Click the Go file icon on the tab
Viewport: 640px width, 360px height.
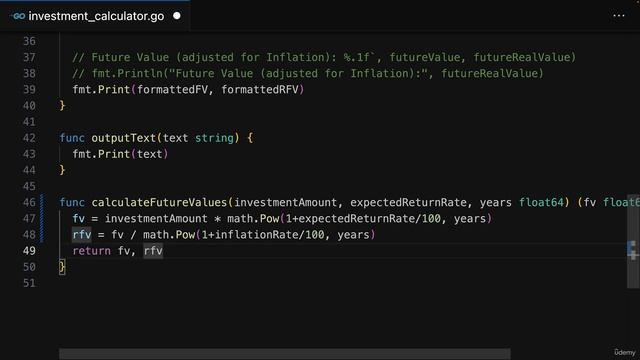[18, 16]
